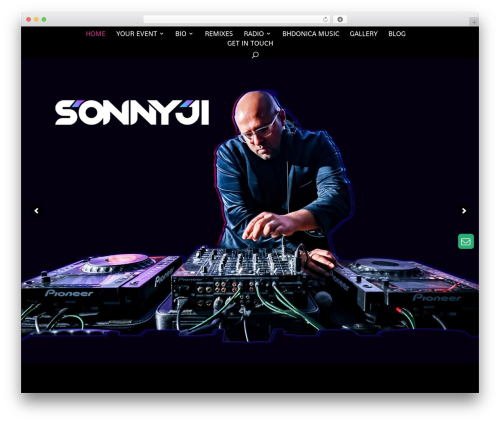Click the SONNYJI logo
The height and width of the screenshot is (423, 500).
132,113
